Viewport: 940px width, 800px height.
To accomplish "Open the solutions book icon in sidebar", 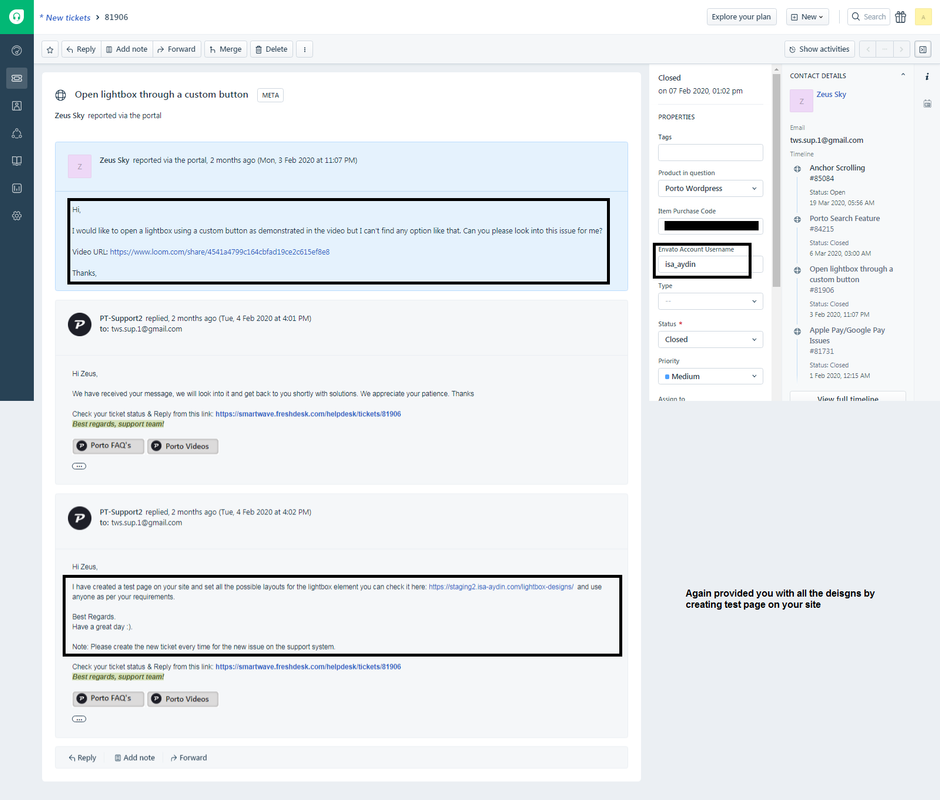I will [x=17, y=161].
